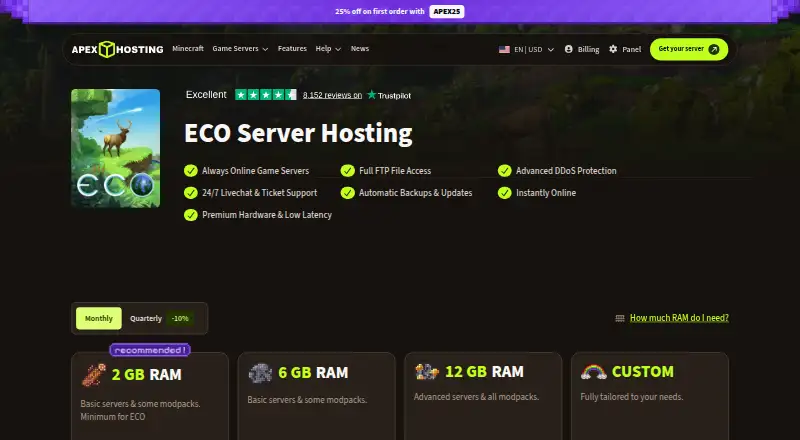Viewport: 800px width, 440px height.
Task: Click the Panel gear icon
Action: 613,49
